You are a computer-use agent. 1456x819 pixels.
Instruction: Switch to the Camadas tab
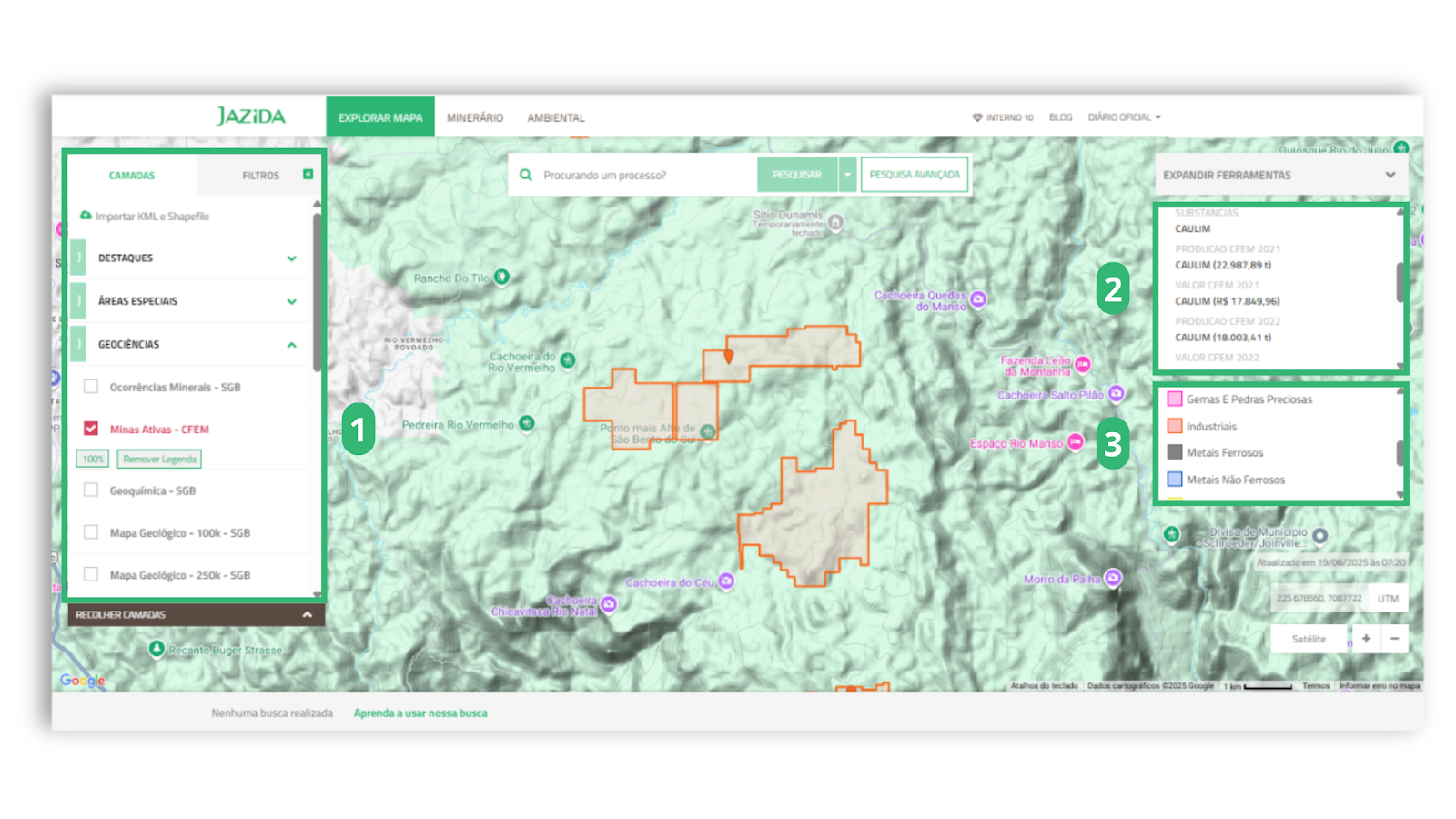pos(132,175)
